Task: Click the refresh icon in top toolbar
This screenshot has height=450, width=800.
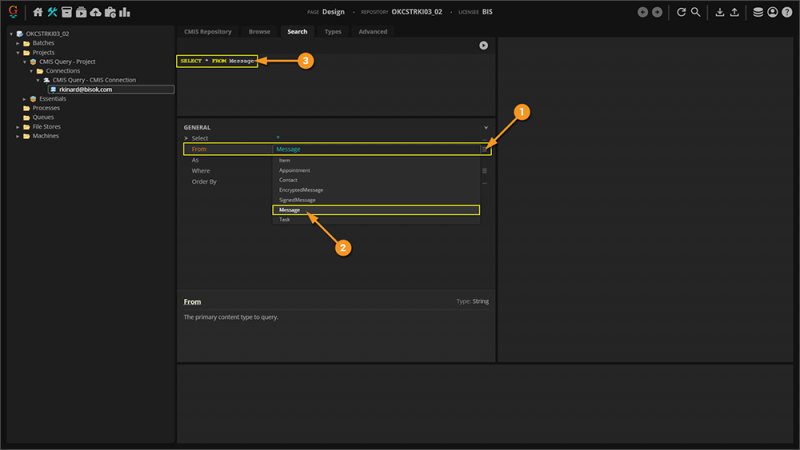Action: pyautogui.click(x=681, y=13)
